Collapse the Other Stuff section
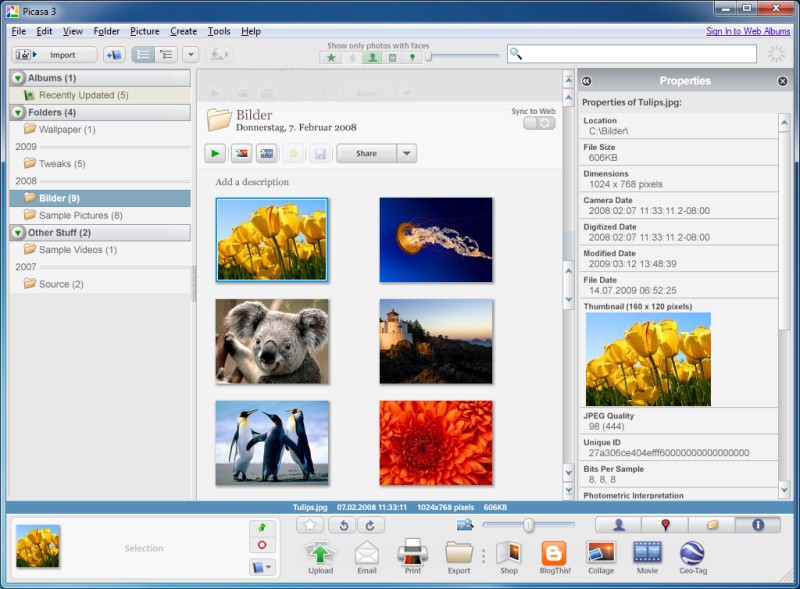Image resolution: width=800 pixels, height=589 pixels. pyautogui.click(x=18, y=233)
